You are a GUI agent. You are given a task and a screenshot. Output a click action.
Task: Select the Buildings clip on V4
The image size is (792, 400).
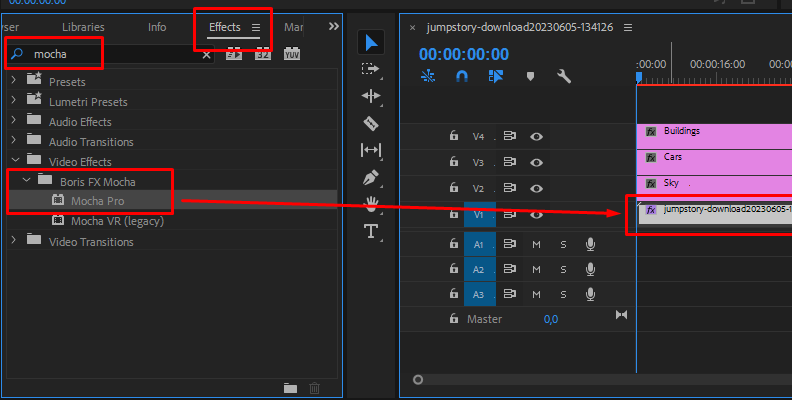click(714, 136)
